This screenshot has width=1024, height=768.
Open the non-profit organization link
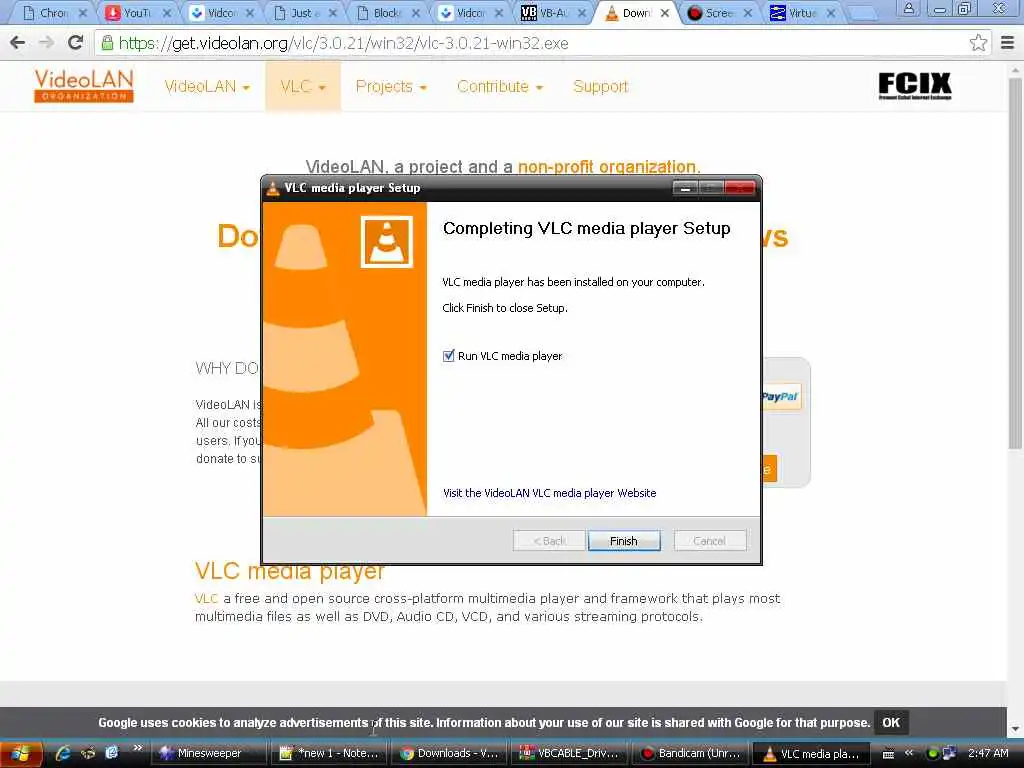click(x=609, y=167)
